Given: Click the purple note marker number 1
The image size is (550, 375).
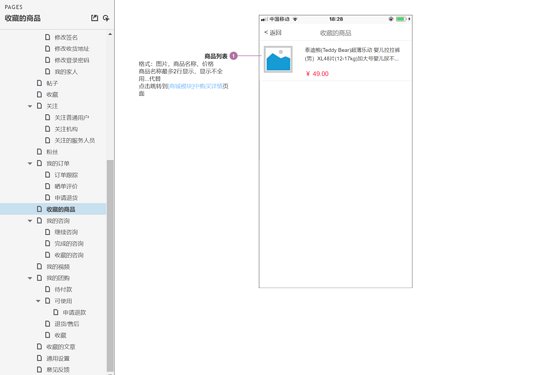Looking at the screenshot, I should (x=234, y=56).
